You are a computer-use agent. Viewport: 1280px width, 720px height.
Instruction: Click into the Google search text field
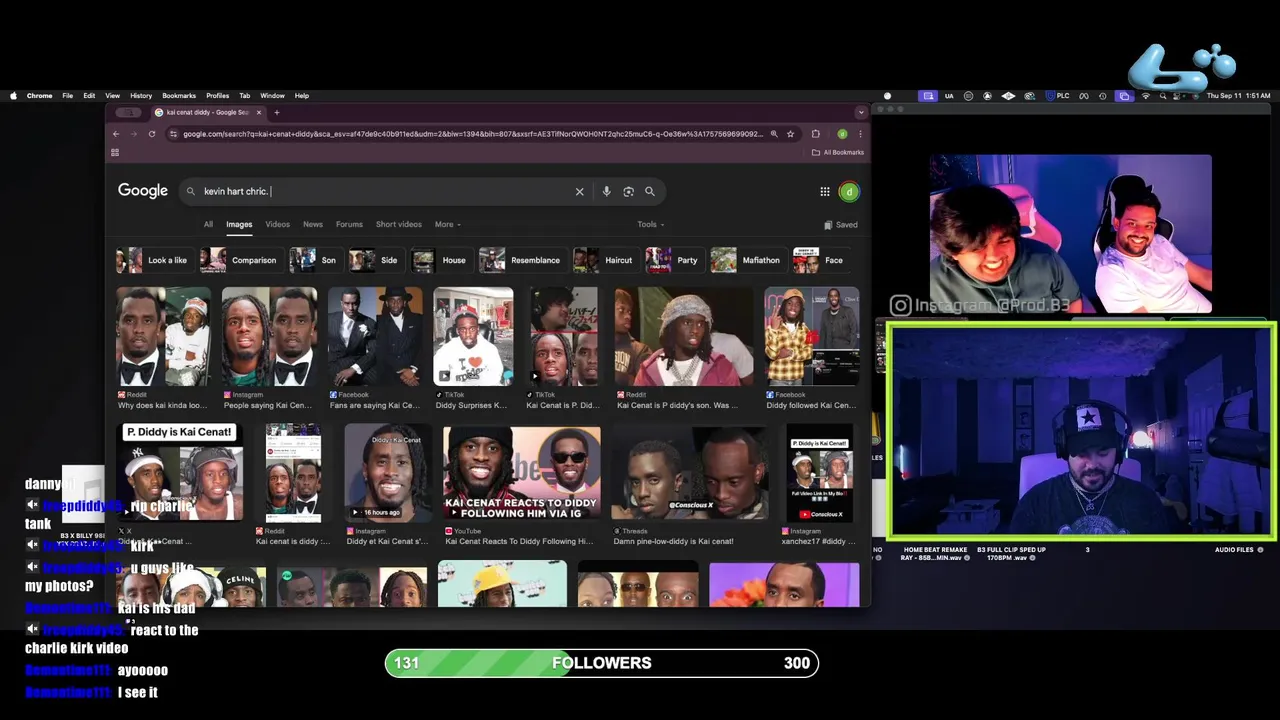[x=385, y=191]
